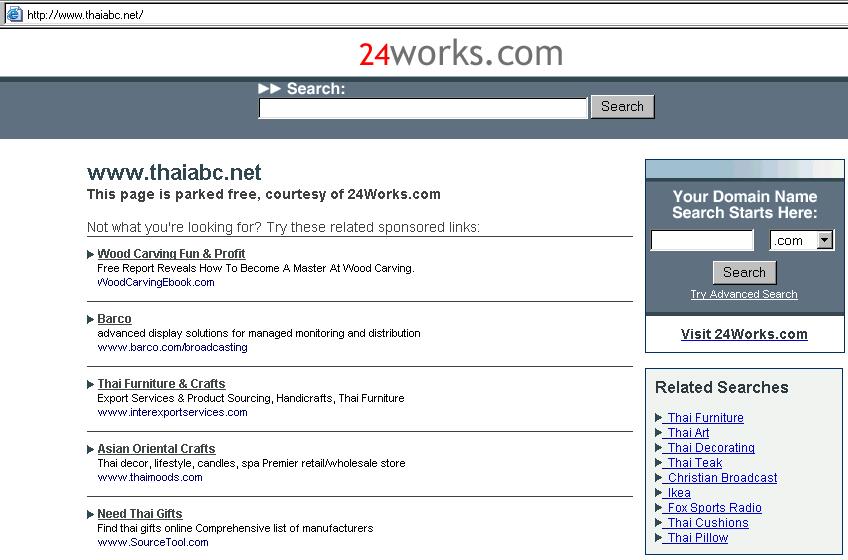Focus the main Search text field
This screenshot has height=560, width=848.
click(x=423, y=108)
